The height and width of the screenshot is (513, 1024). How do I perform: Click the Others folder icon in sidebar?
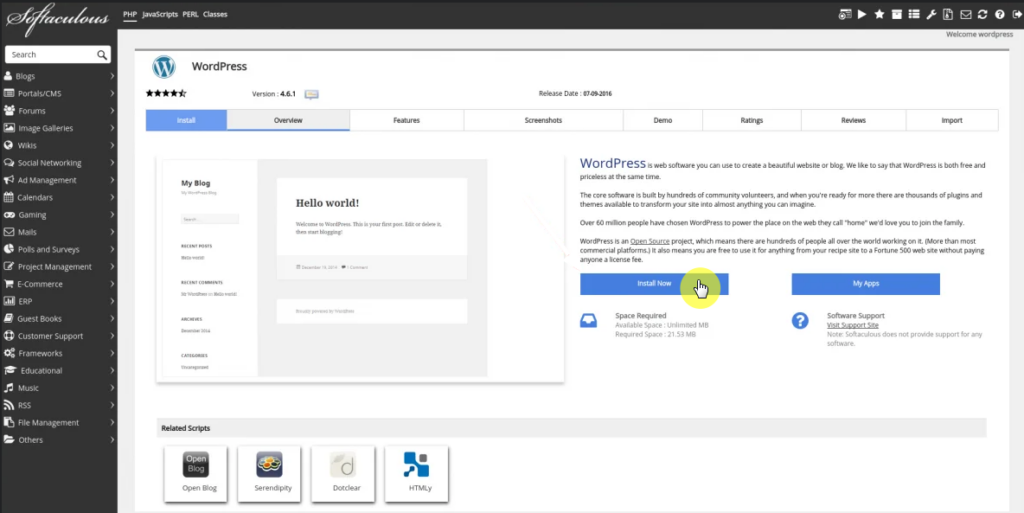(9, 439)
